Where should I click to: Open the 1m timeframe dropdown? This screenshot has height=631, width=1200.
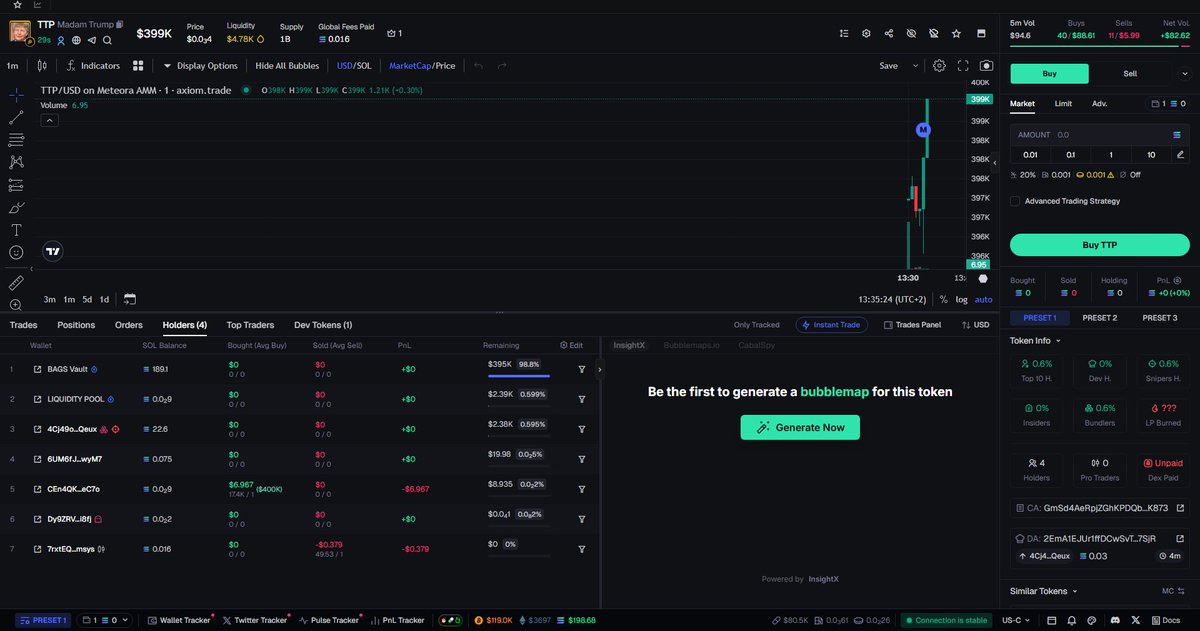pyautogui.click(x=13, y=66)
